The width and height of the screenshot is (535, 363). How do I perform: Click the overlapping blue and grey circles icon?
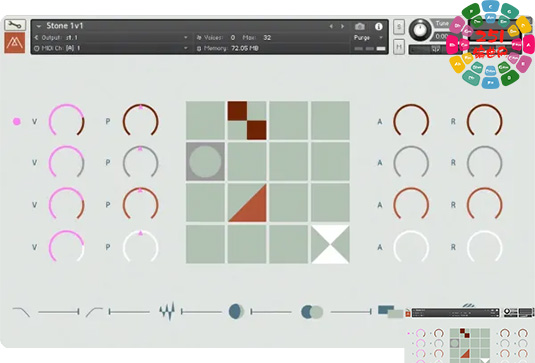coord(312,312)
